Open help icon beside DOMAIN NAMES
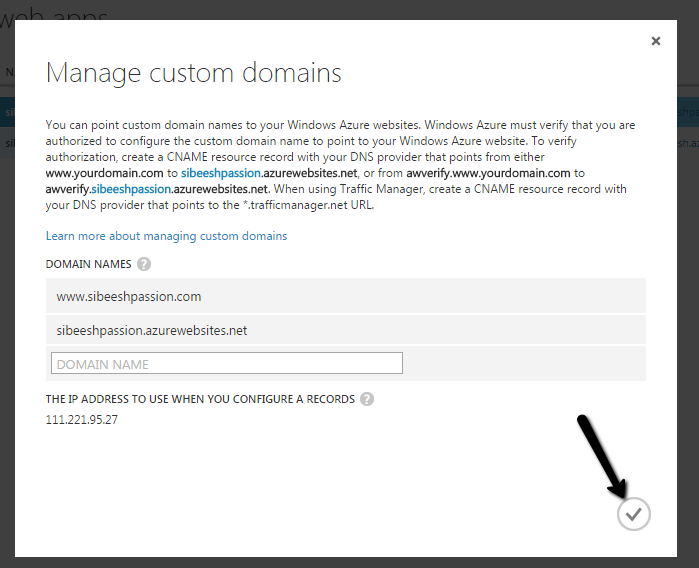The height and width of the screenshot is (568, 699). tap(144, 264)
